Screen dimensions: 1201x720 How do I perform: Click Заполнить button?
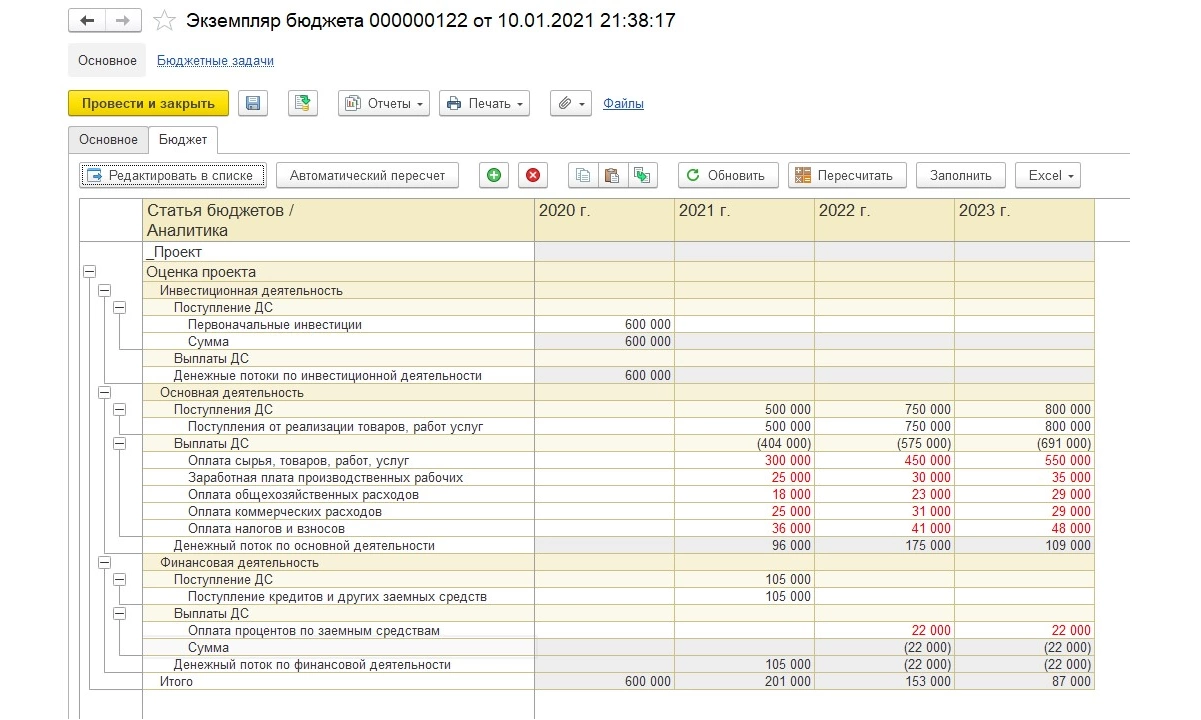pos(960,175)
